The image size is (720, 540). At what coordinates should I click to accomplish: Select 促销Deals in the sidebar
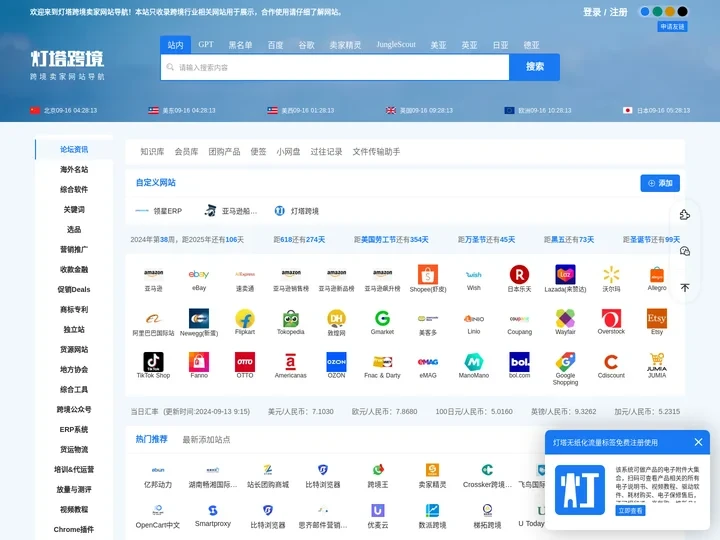point(74,289)
